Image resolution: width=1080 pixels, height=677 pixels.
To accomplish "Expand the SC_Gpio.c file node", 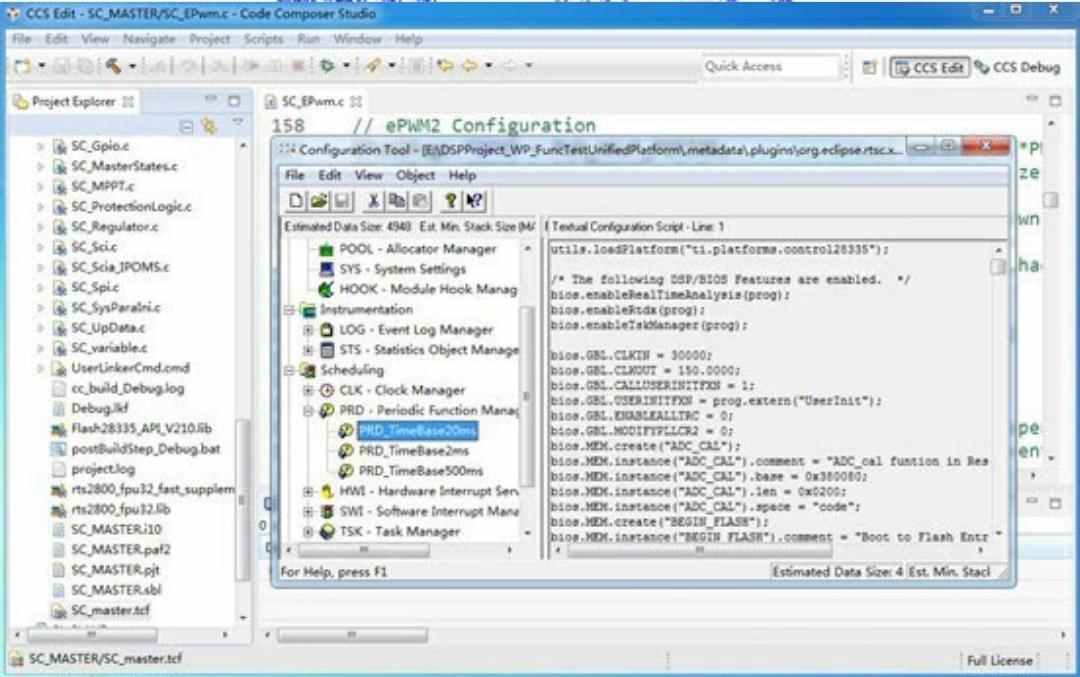I will (40, 146).
